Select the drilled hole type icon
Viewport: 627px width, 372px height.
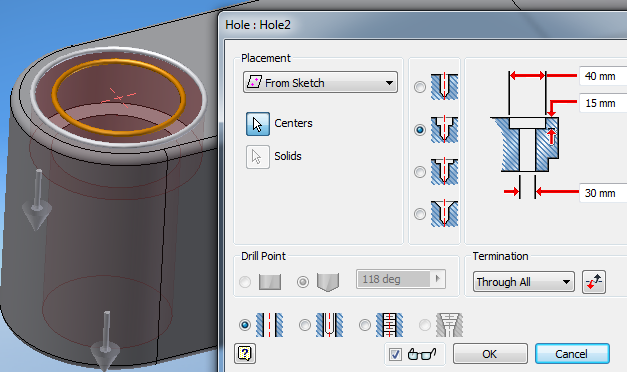[x=444, y=87]
